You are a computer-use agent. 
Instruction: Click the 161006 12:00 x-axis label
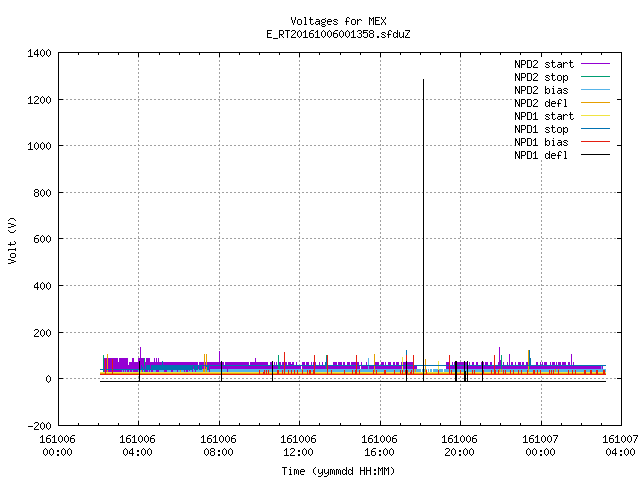(298, 446)
